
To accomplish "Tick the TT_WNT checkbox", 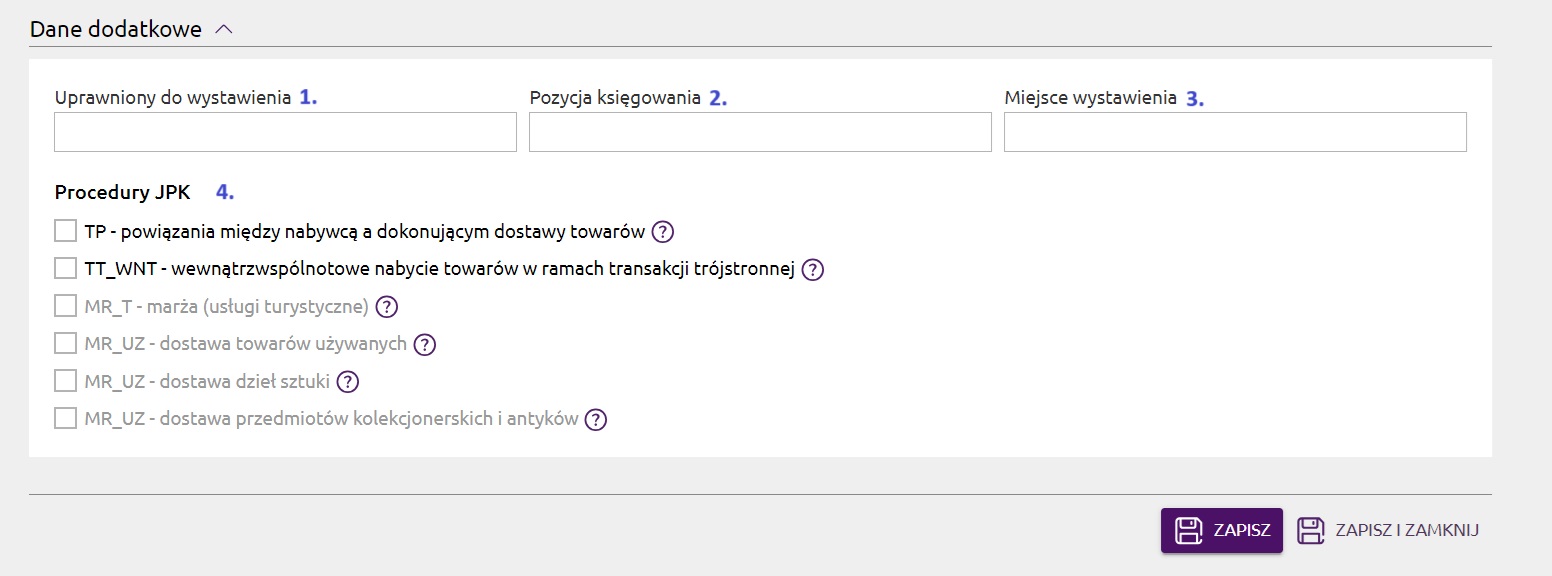I will [65, 268].
